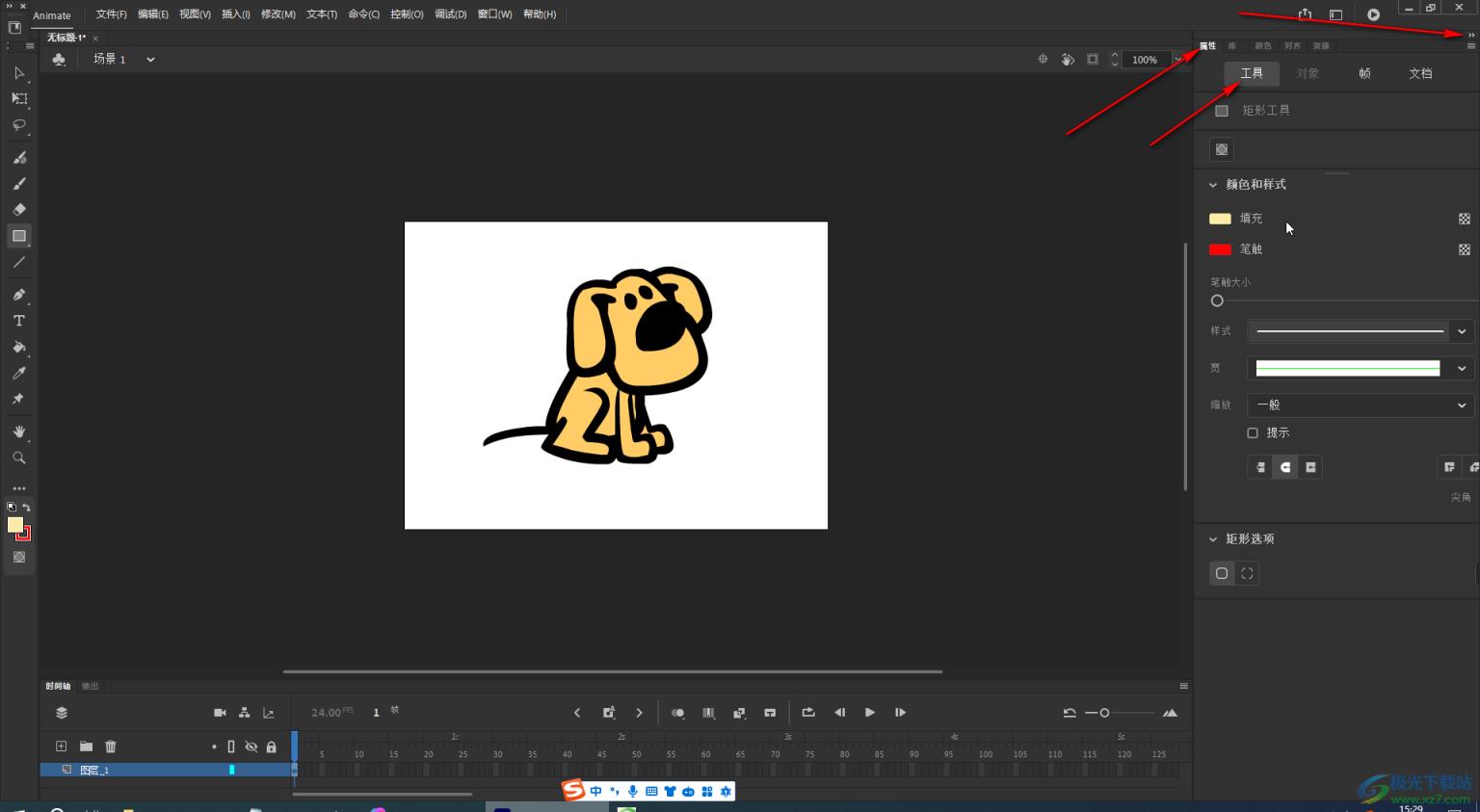Select the square stroke cap option

pos(1310,467)
